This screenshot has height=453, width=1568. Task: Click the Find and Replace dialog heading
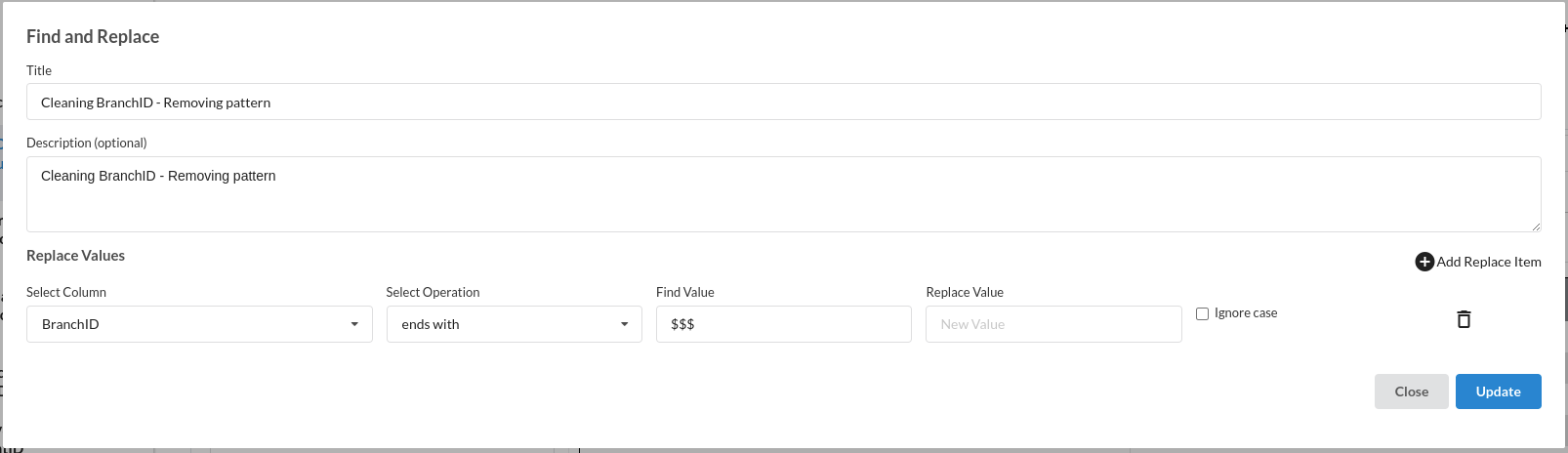click(x=93, y=36)
